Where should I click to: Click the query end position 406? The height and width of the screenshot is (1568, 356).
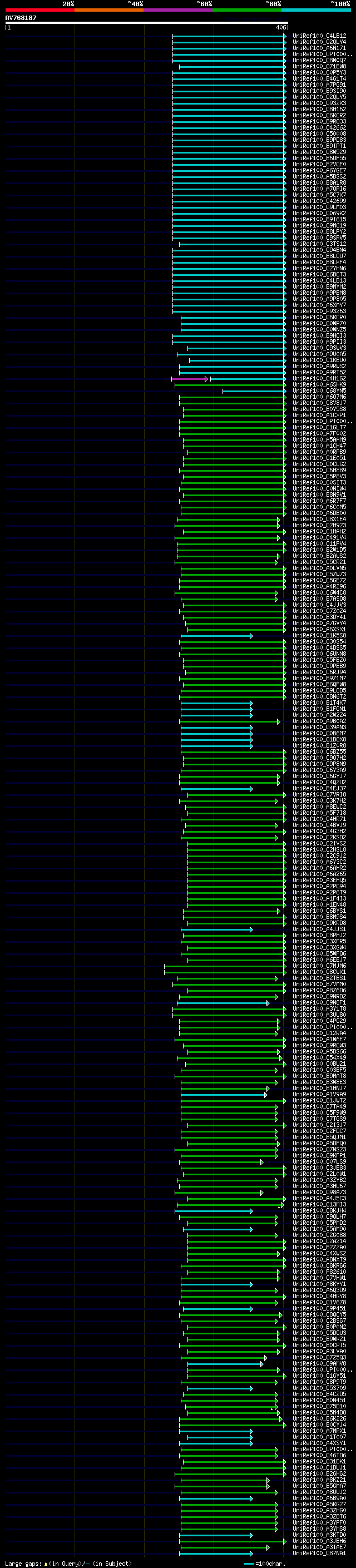pyautogui.click(x=280, y=27)
